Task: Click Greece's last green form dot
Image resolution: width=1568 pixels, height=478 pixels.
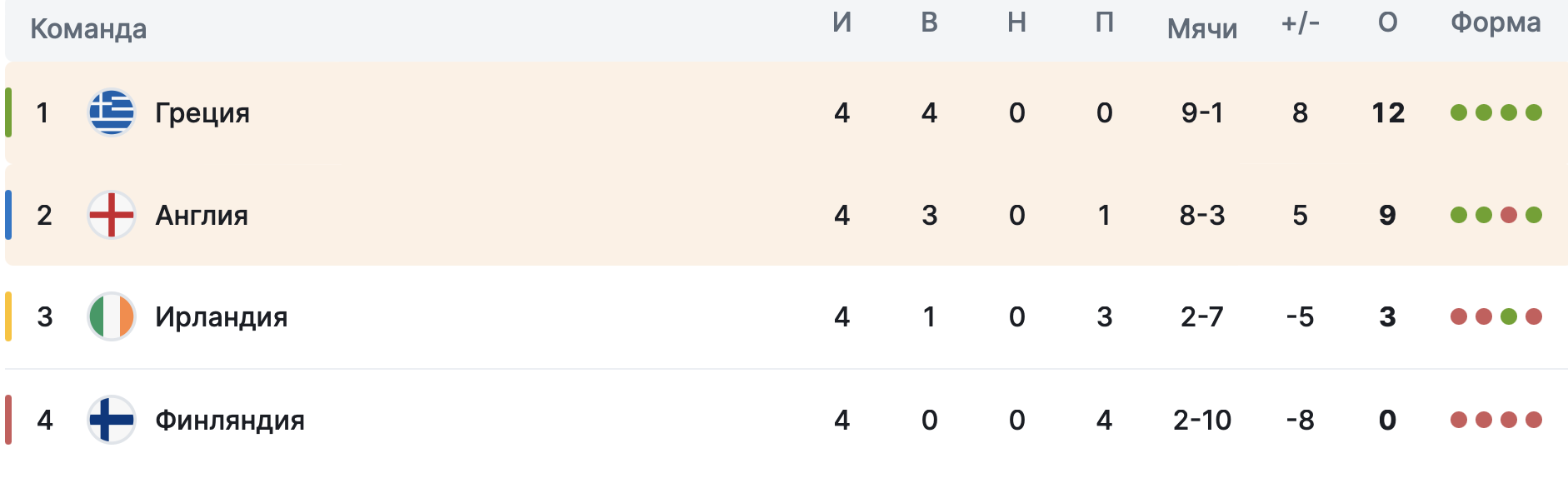Action: (1534, 112)
